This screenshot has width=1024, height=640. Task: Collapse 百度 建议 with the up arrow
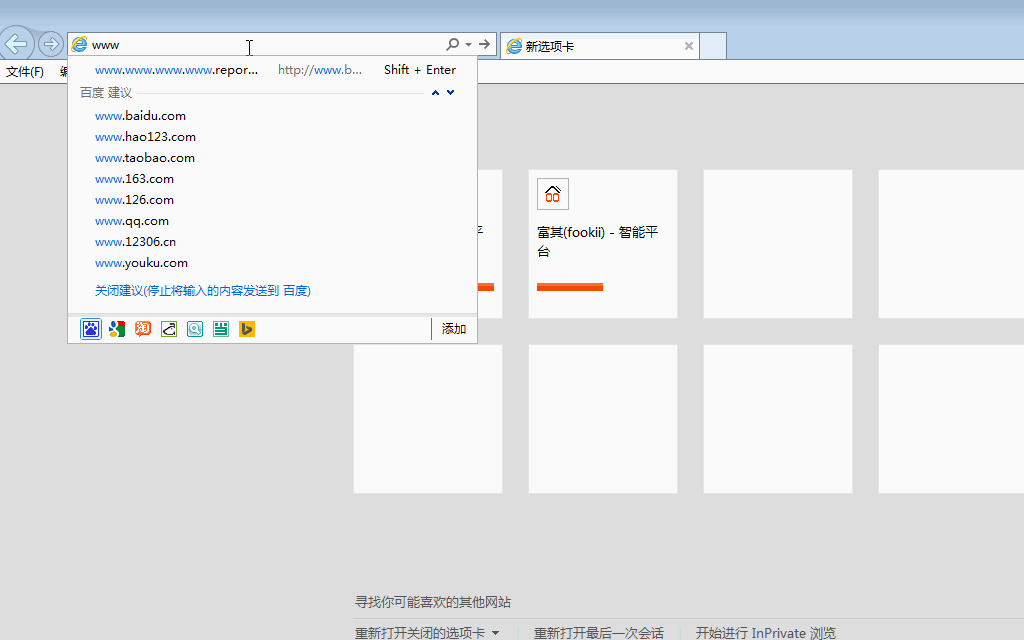436,93
